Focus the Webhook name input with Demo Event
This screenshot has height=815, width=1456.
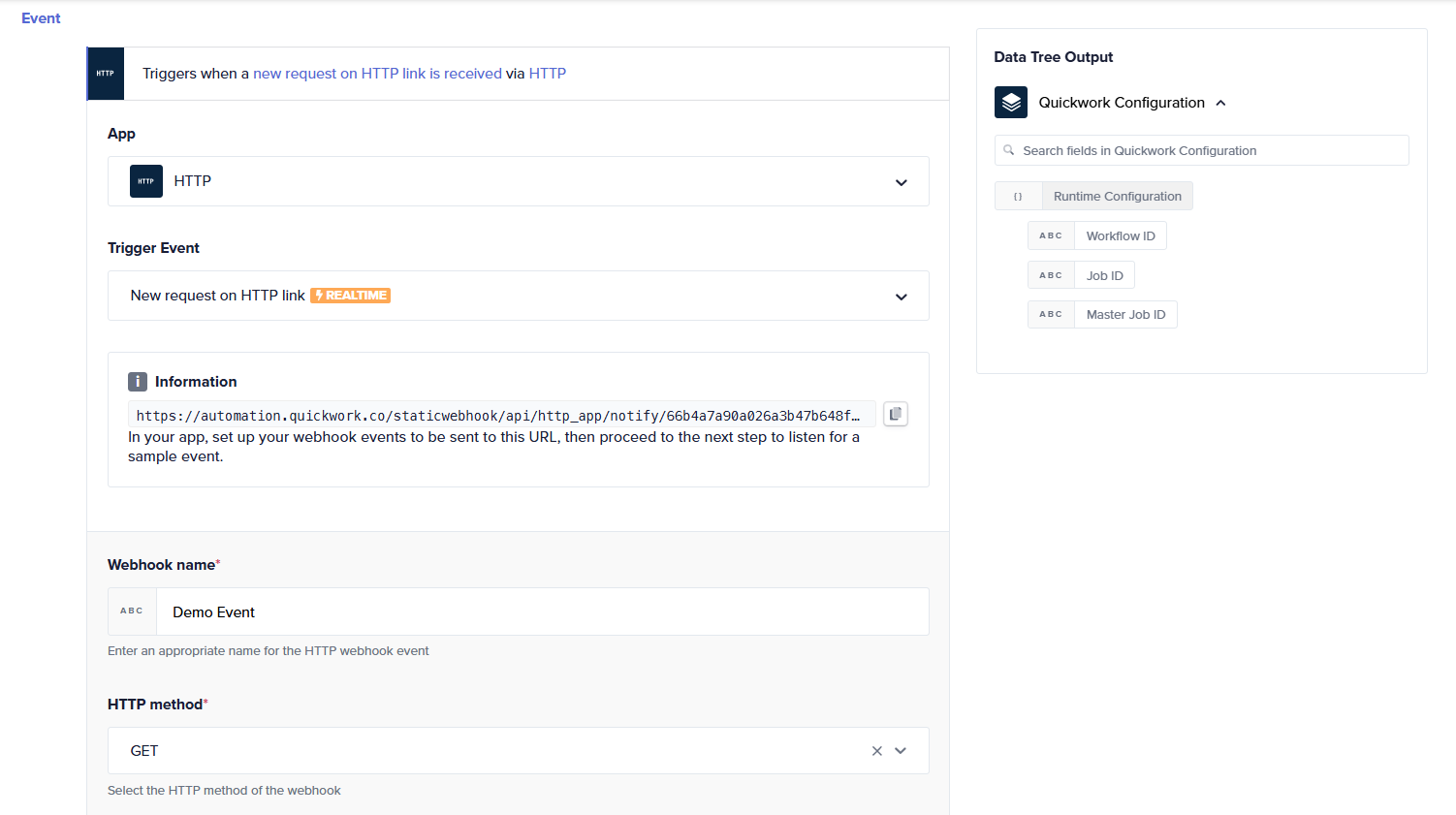coord(543,611)
